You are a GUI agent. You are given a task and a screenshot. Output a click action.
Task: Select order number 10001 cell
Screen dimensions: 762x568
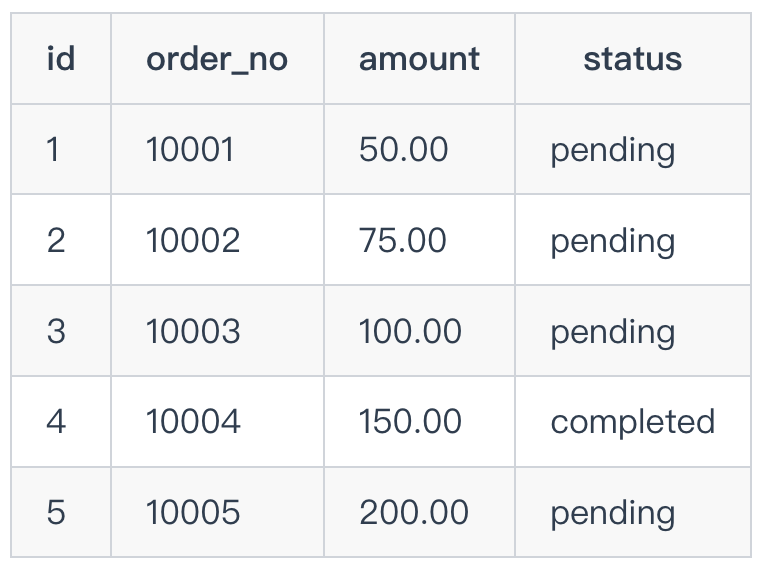[217, 149]
